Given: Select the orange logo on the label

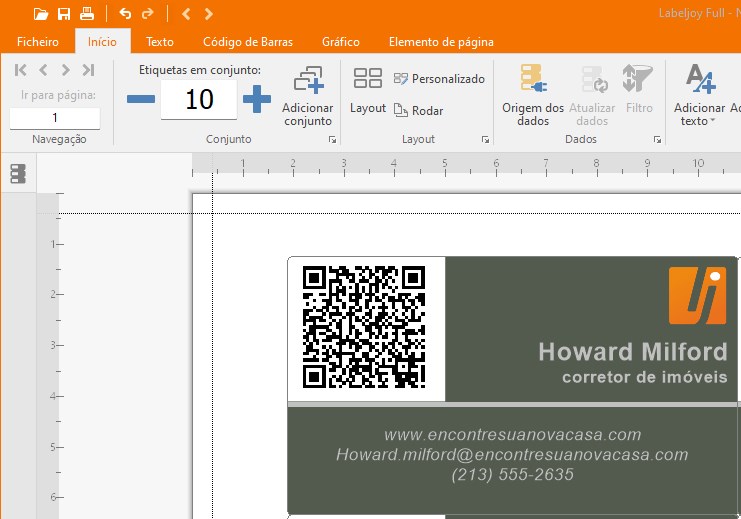Looking at the screenshot, I should pos(698,295).
